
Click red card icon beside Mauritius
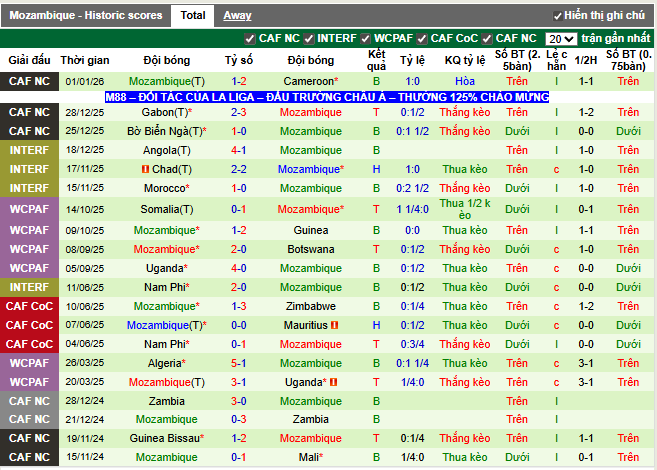click(334, 325)
